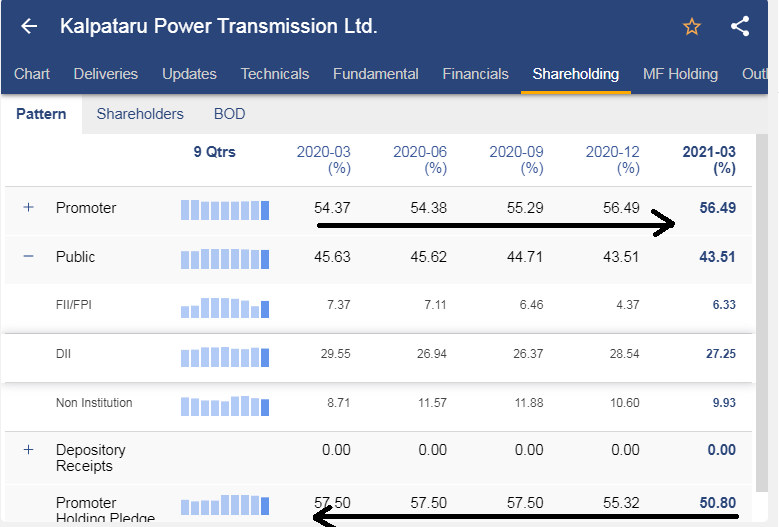
Task: Click the Depository Receipts row label
Action: pos(90,457)
